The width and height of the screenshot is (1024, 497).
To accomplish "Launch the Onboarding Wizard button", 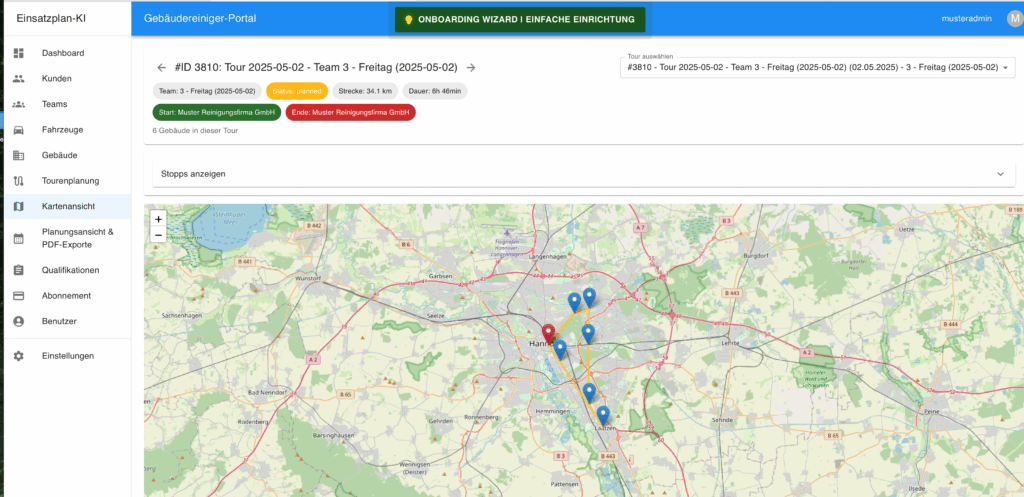I will pyautogui.click(x=520, y=20).
